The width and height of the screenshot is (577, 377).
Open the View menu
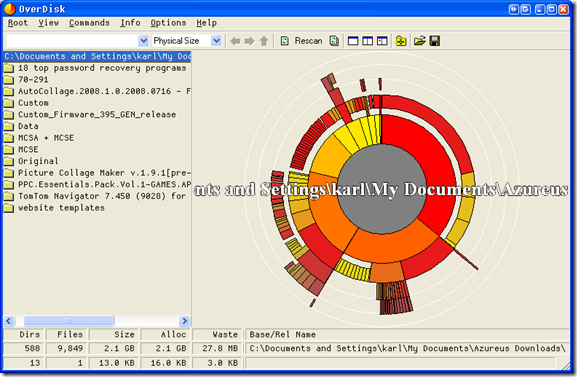[x=48, y=23]
